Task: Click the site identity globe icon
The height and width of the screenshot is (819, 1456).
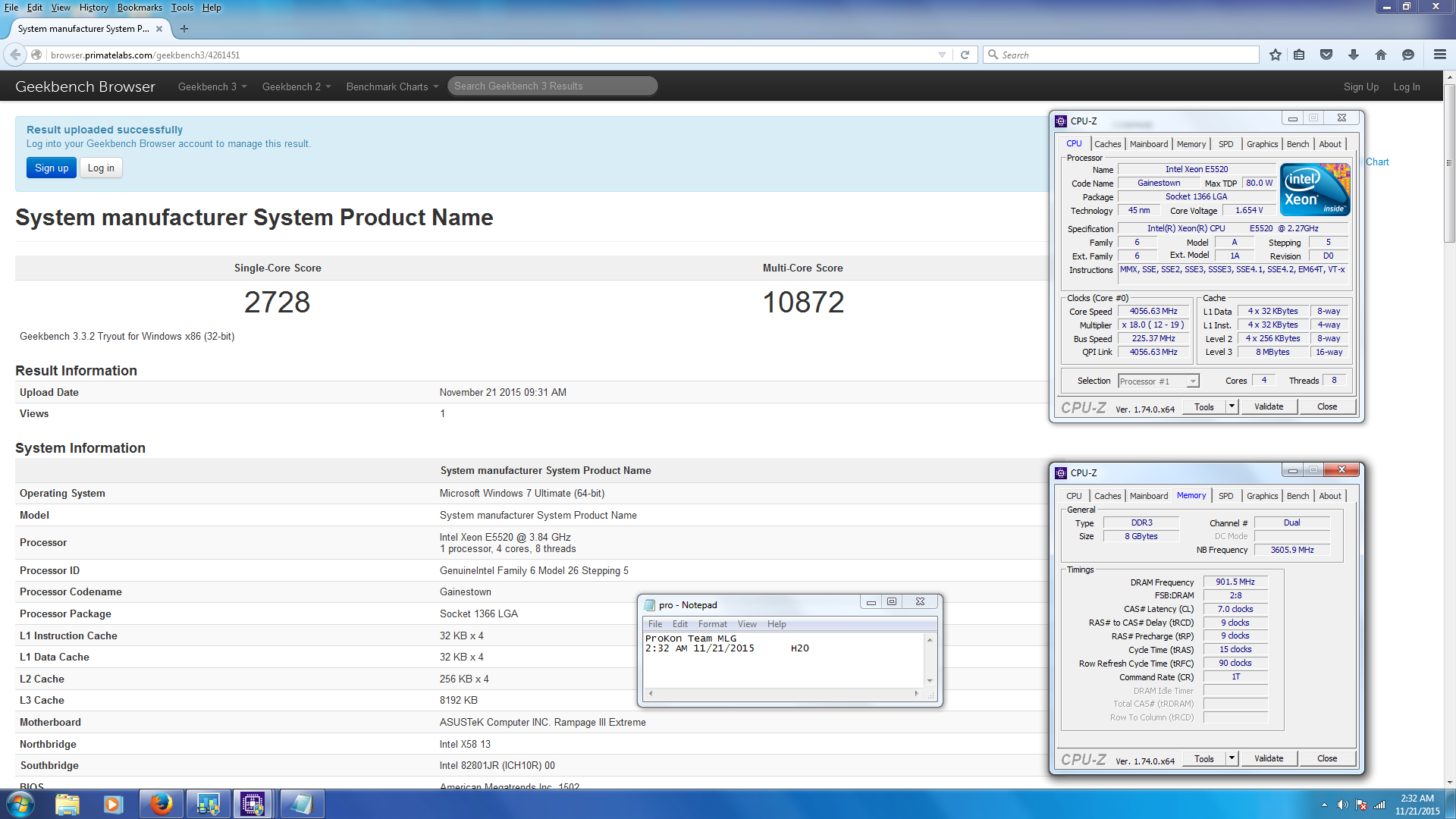Action: coord(36,55)
